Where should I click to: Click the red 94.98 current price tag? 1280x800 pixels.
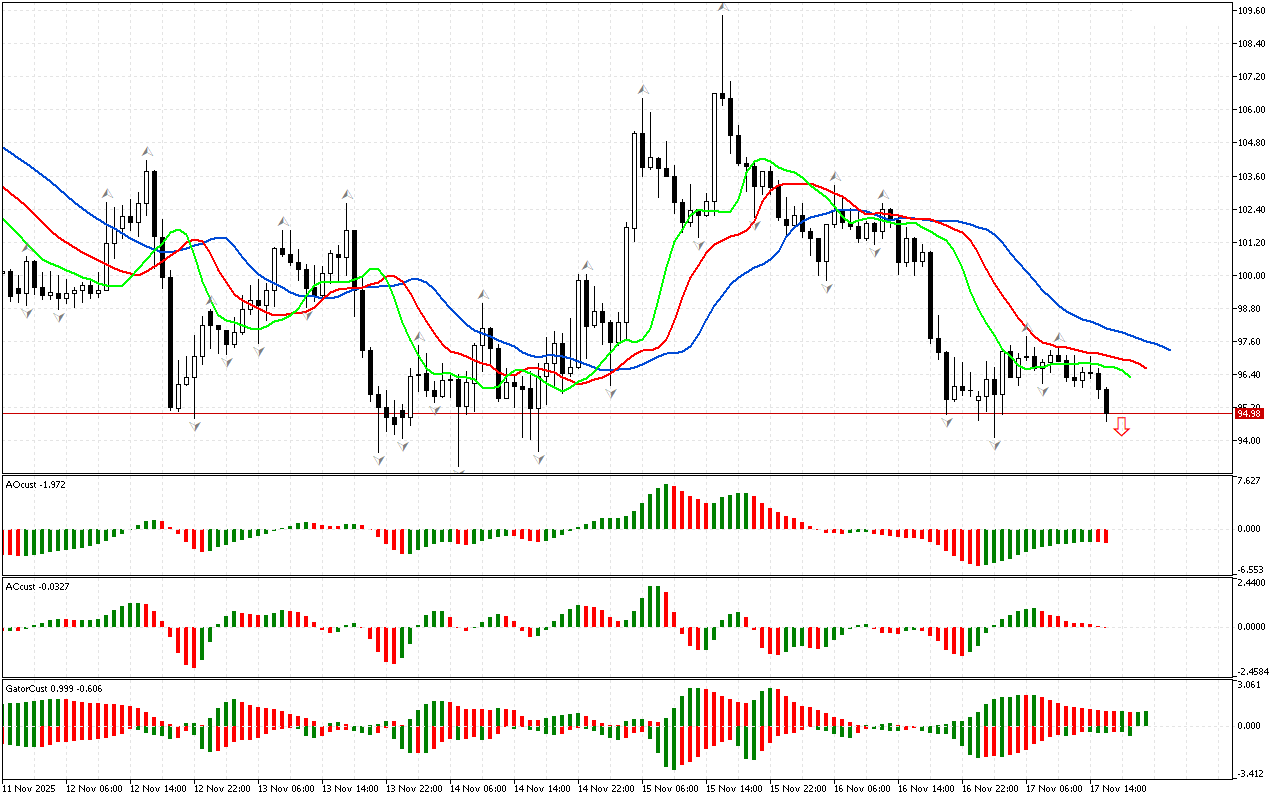tap(1247, 413)
